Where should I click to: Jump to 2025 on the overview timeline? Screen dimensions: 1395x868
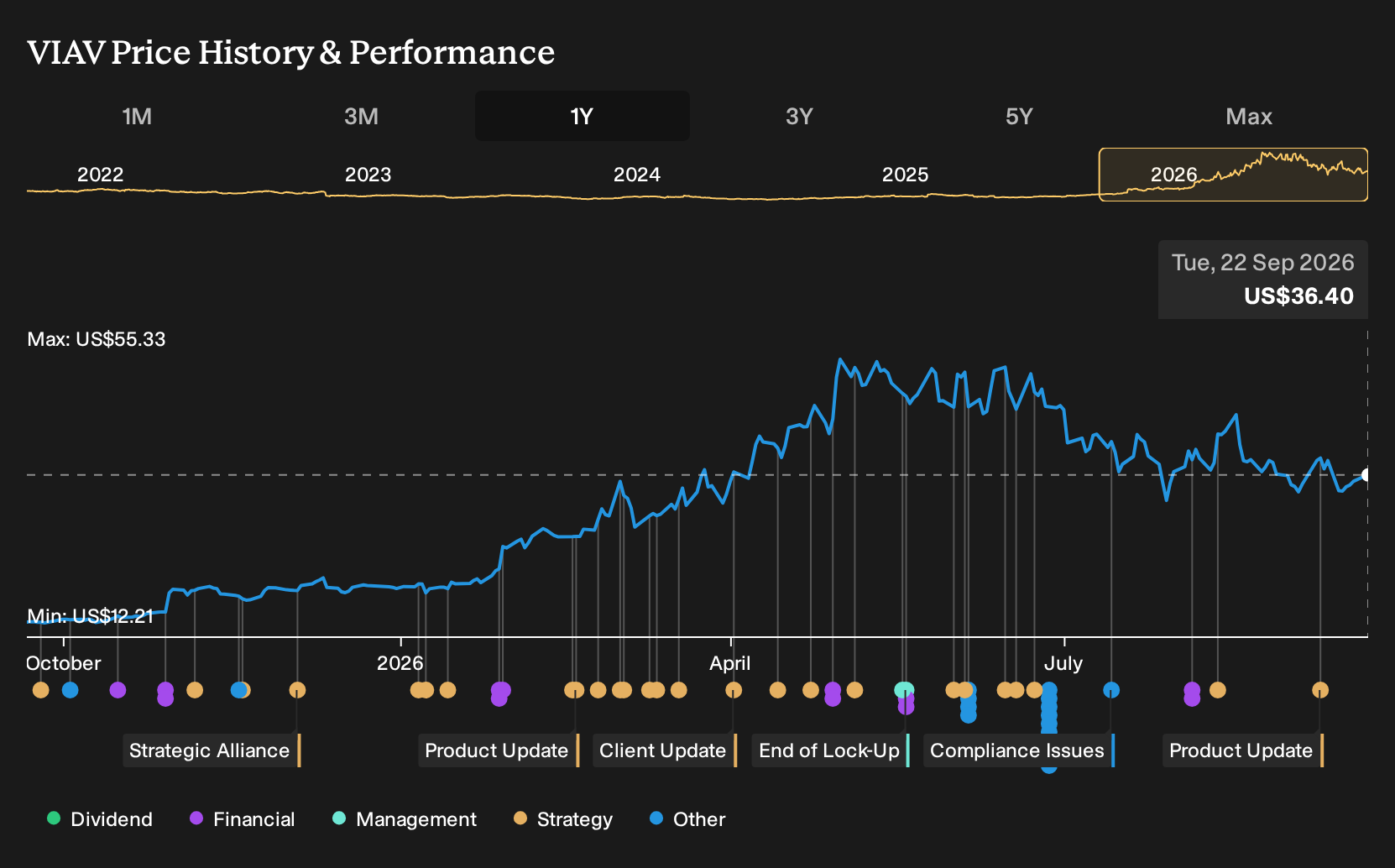[x=905, y=175]
